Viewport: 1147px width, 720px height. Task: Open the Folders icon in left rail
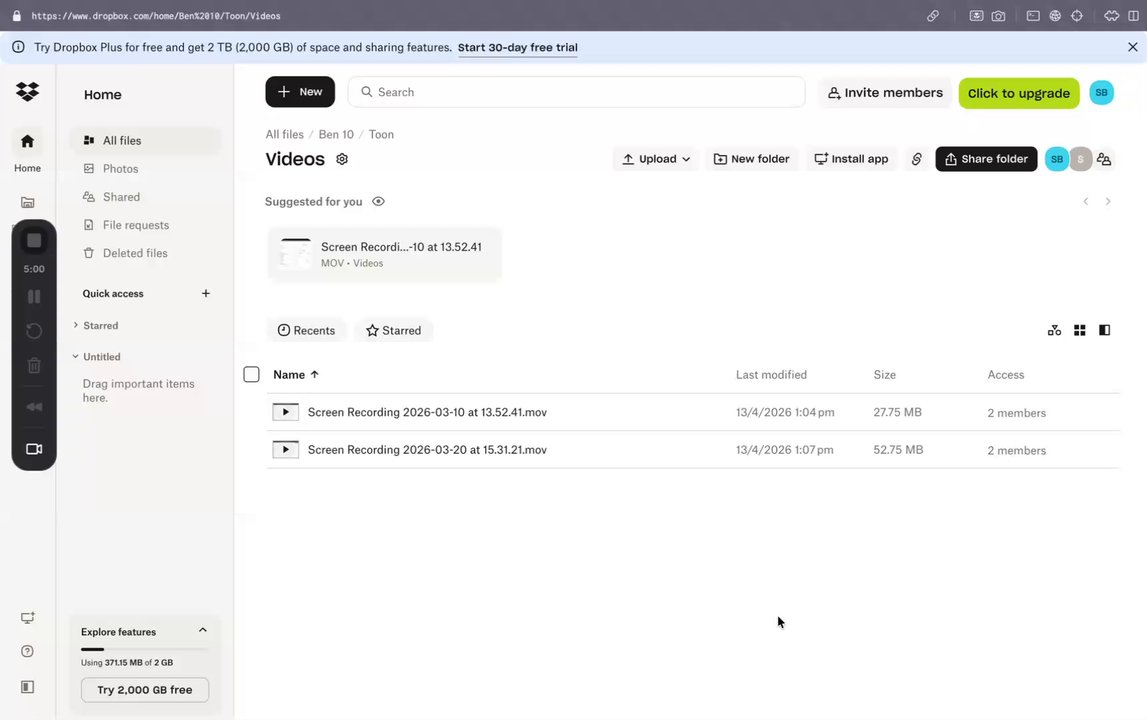27,202
